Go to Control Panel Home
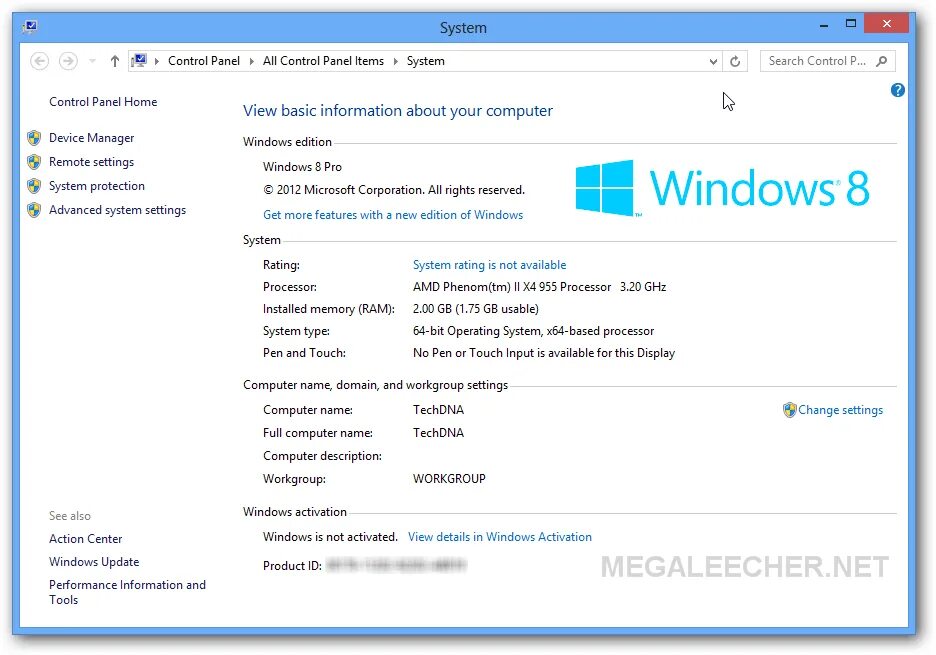The height and width of the screenshot is (655, 936). [103, 102]
